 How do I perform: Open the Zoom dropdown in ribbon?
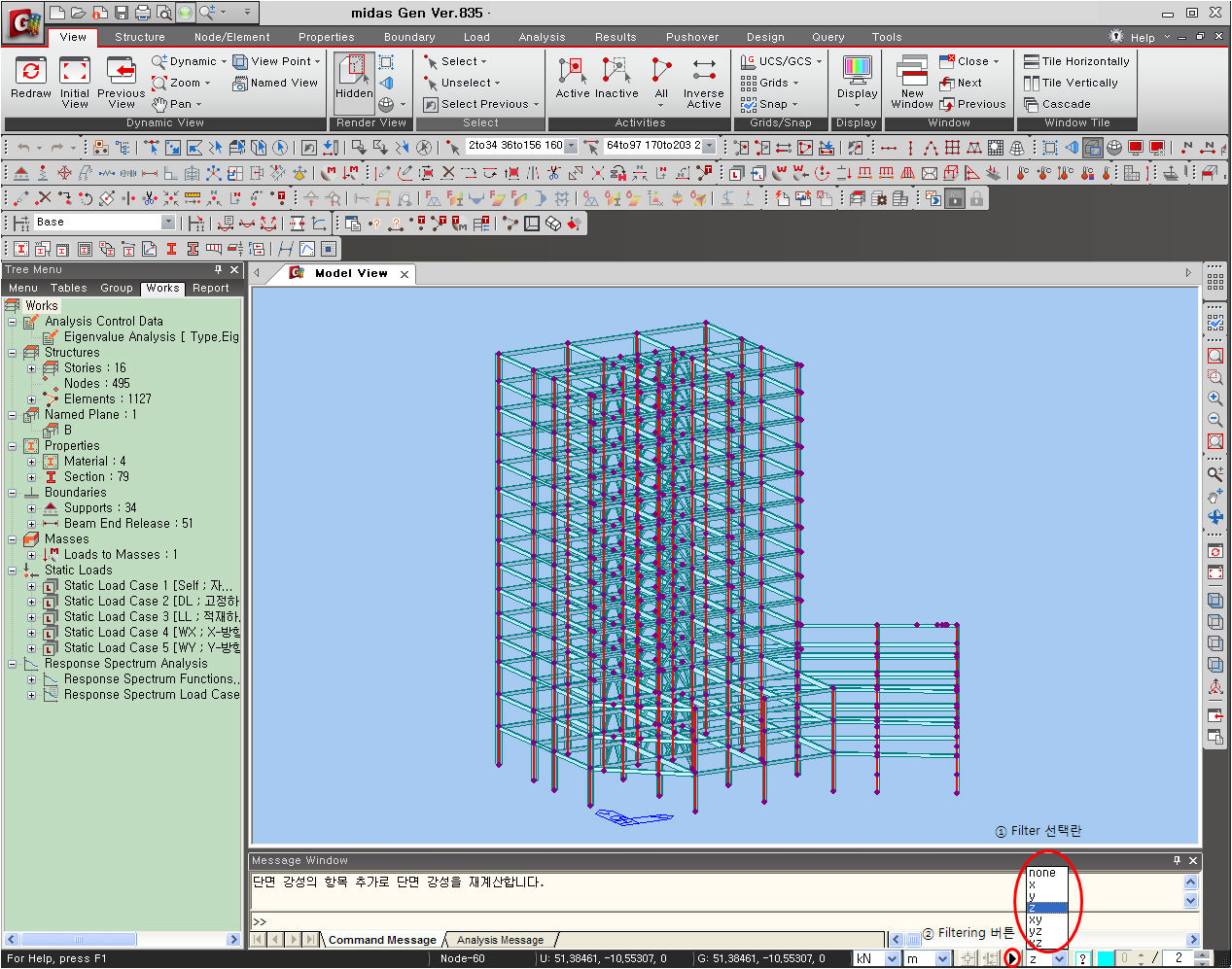click(181, 83)
